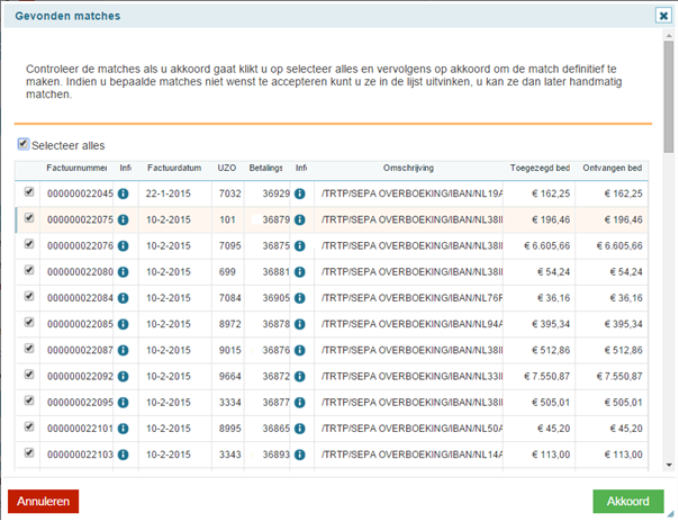The height and width of the screenshot is (520, 678).
Task: Click the red Annuleren button
Action: [x=43, y=501]
